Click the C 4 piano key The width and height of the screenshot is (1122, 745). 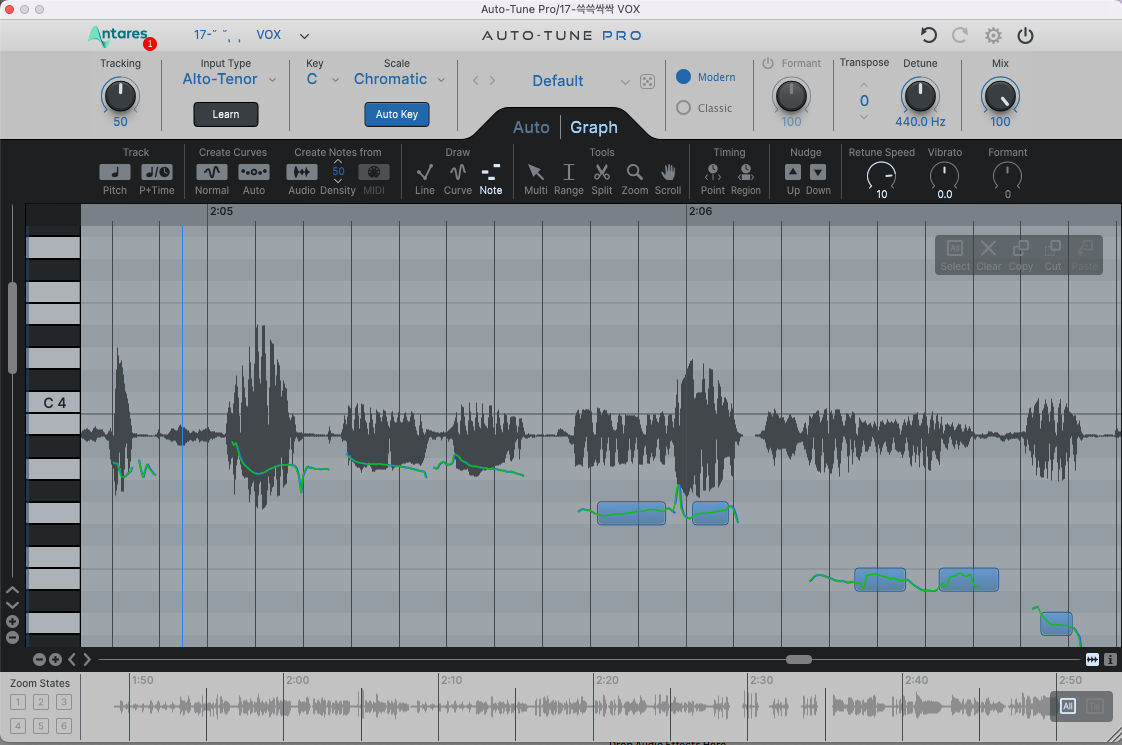tap(53, 403)
